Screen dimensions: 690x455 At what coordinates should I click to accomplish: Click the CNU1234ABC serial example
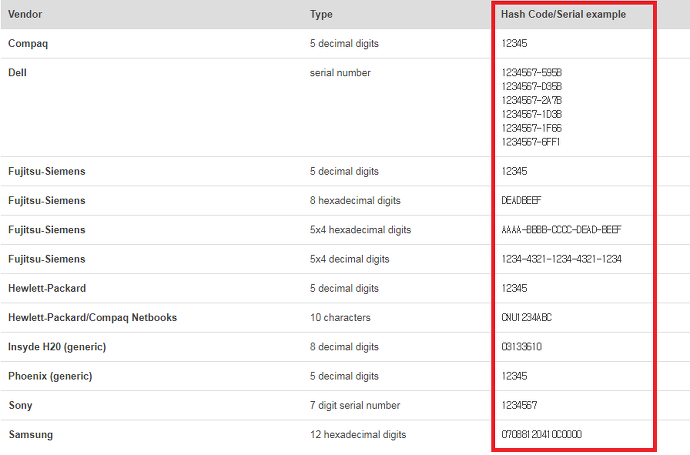(527, 317)
